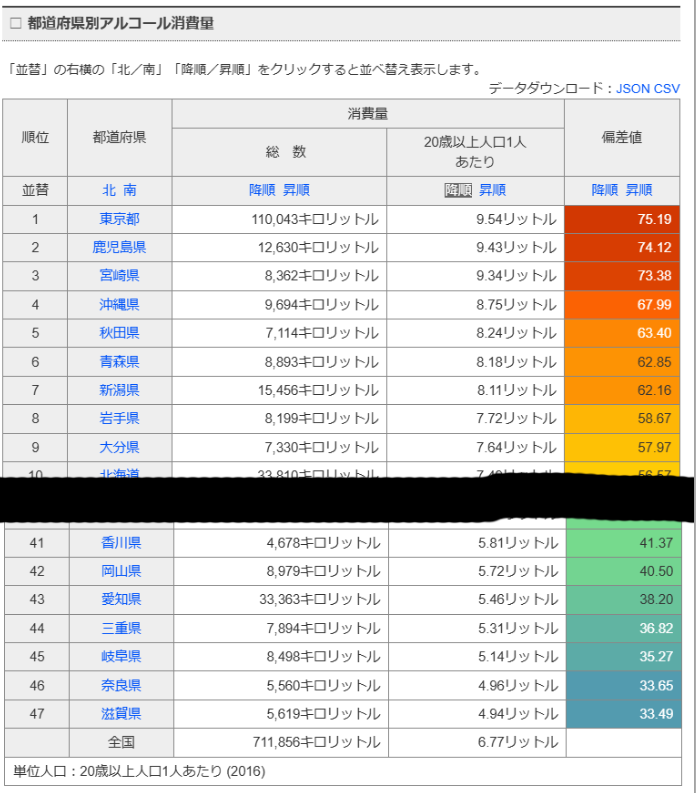Open the 愛知県 prefecture link
Image resolution: width=696 pixels, height=793 pixels.
[x=120, y=599]
